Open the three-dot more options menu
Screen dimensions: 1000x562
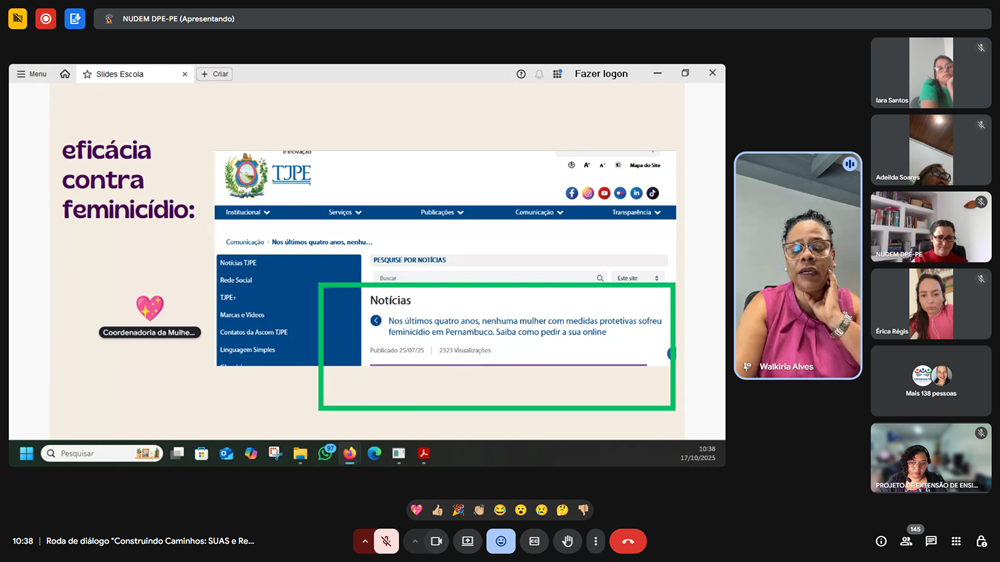(595, 541)
